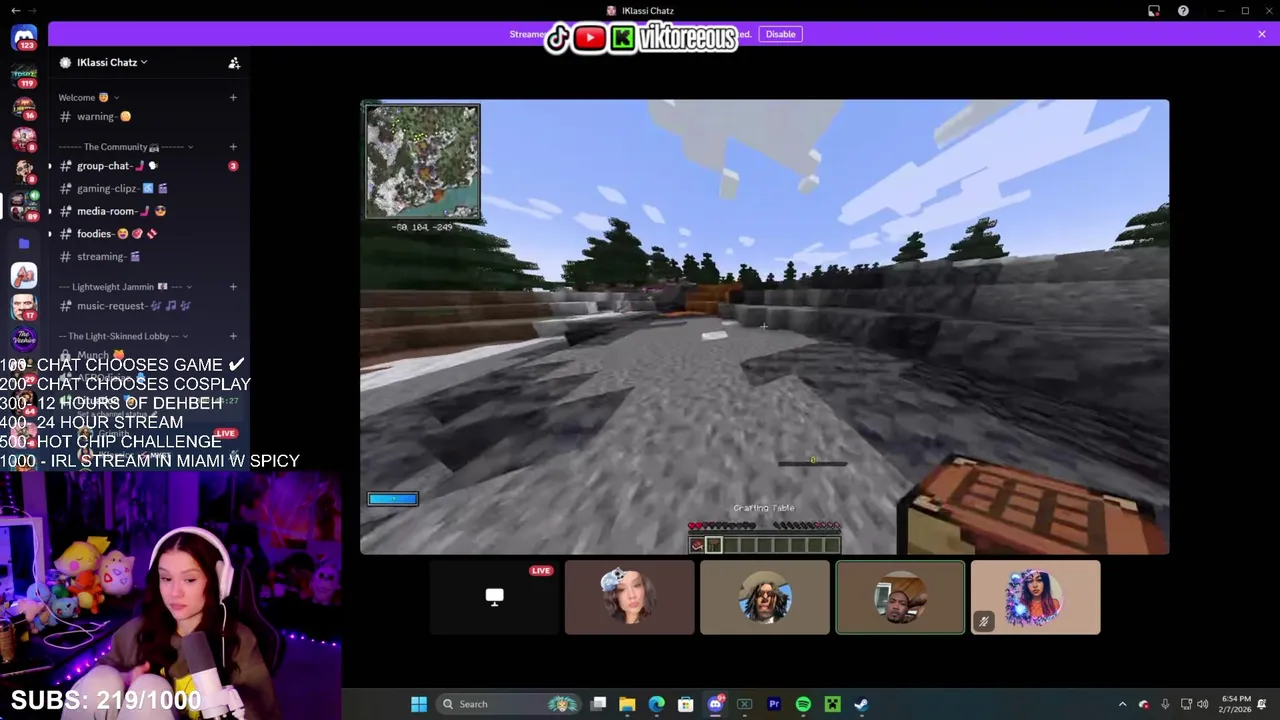The height and width of the screenshot is (720, 1280).
Task: Click the LIVE badge on the screen share tile
Action: coord(541,571)
